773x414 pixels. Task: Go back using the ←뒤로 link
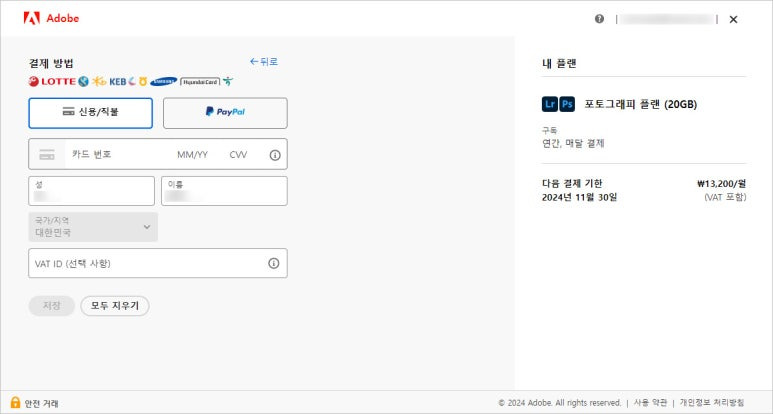(x=264, y=62)
